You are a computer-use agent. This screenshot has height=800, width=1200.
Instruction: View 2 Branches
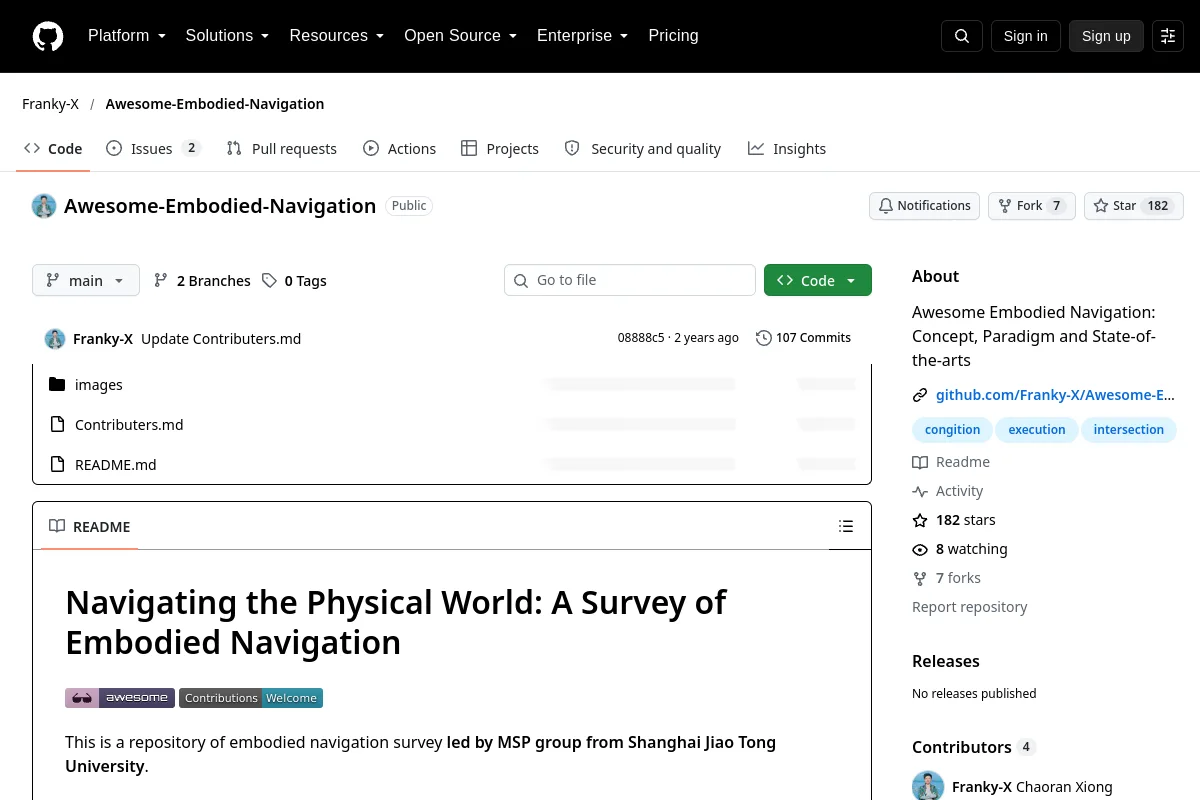click(202, 281)
